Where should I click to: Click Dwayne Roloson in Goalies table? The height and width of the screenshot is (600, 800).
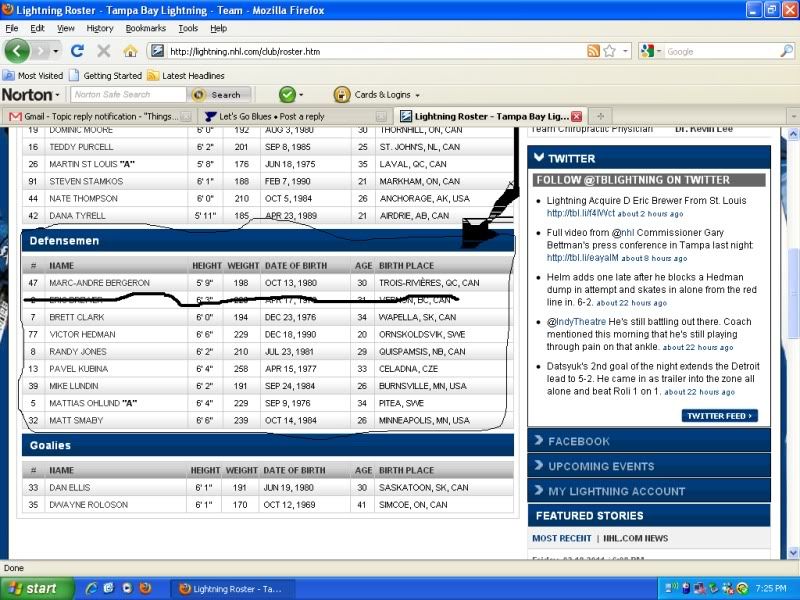coord(88,505)
